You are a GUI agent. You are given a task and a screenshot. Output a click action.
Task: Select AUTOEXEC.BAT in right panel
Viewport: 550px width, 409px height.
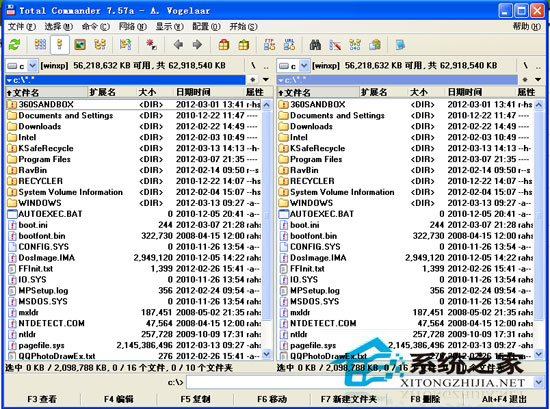[x=405, y=214]
